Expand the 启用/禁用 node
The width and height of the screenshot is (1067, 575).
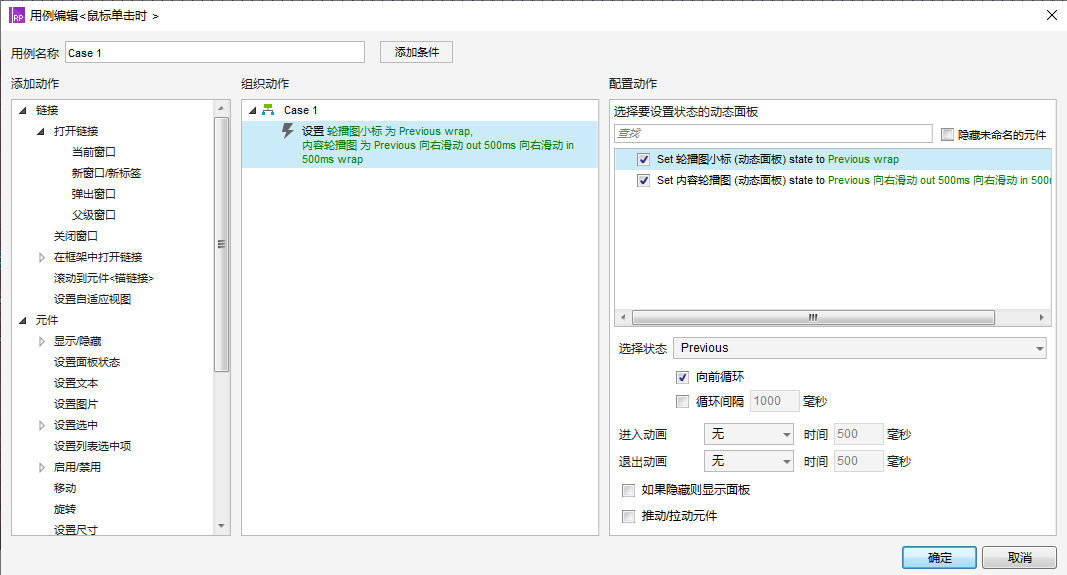click(x=42, y=467)
